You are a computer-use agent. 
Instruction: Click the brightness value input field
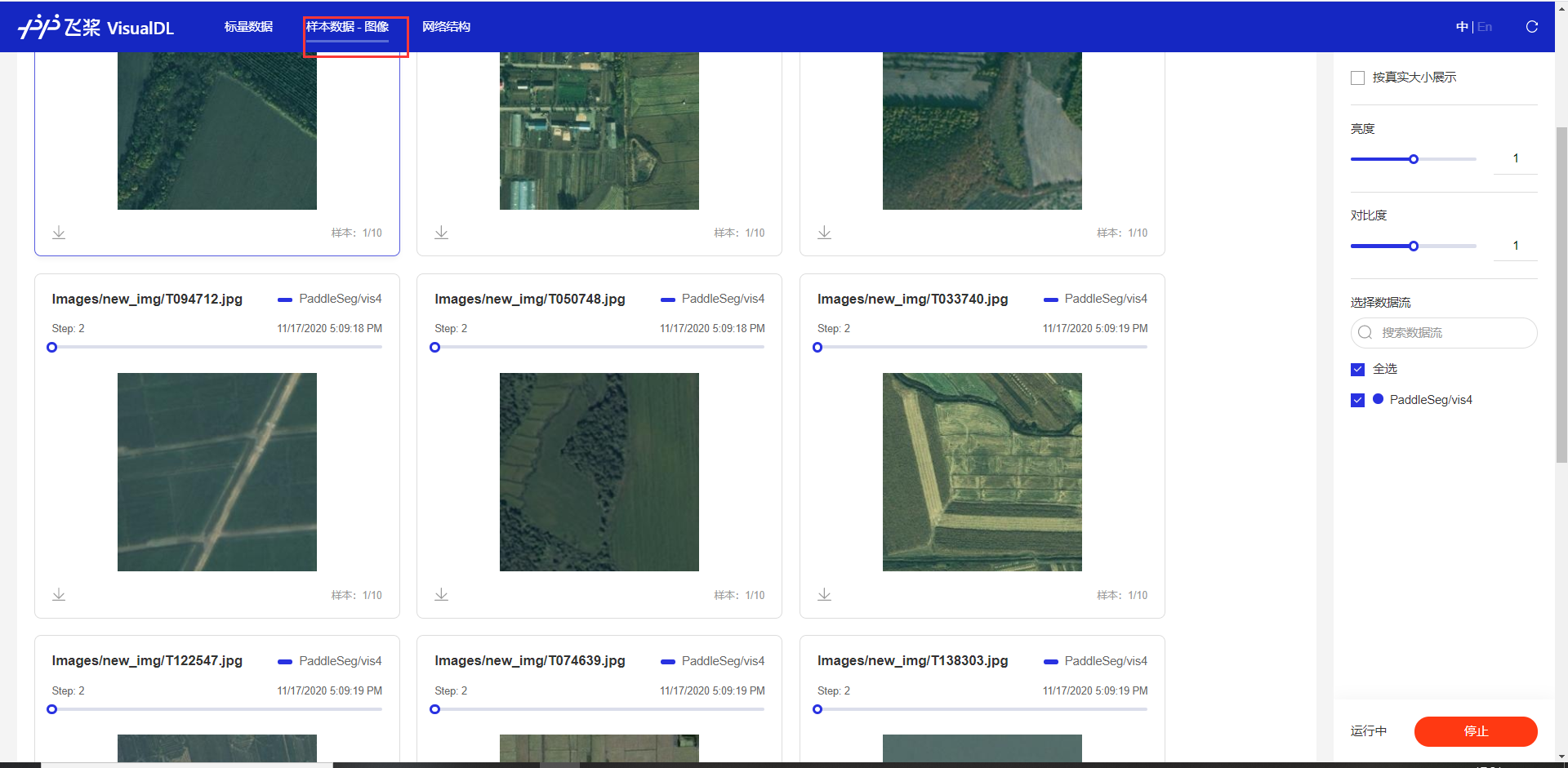pos(1516,158)
